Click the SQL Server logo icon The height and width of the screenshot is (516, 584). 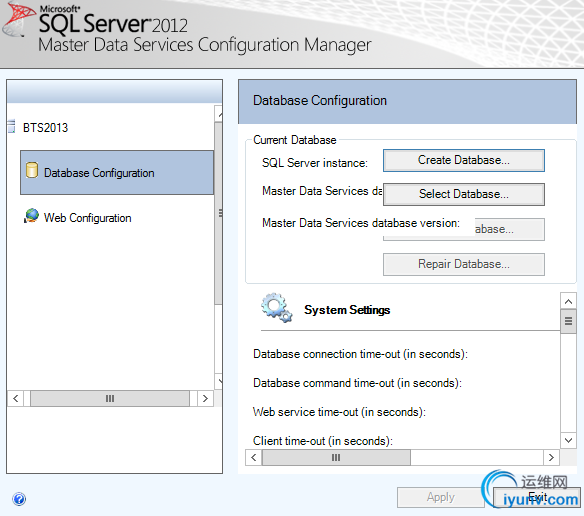(19, 19)
